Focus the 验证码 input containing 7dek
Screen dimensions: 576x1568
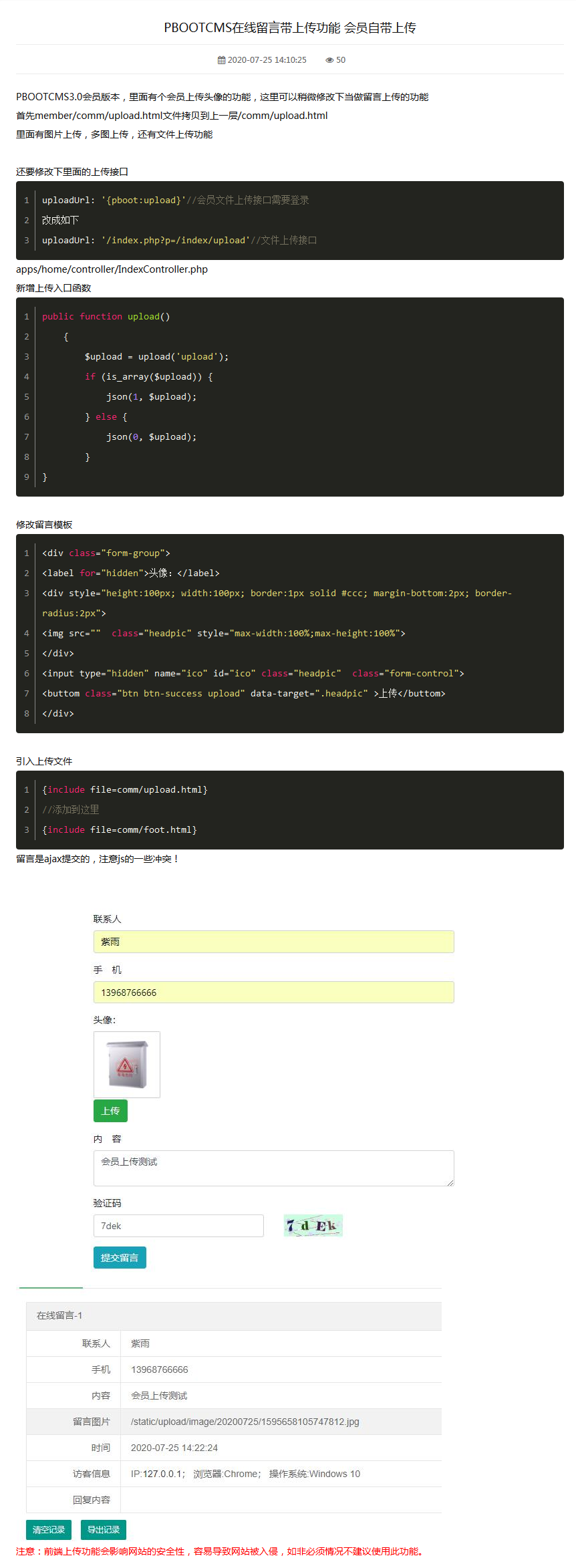[x=178, y=1226]
